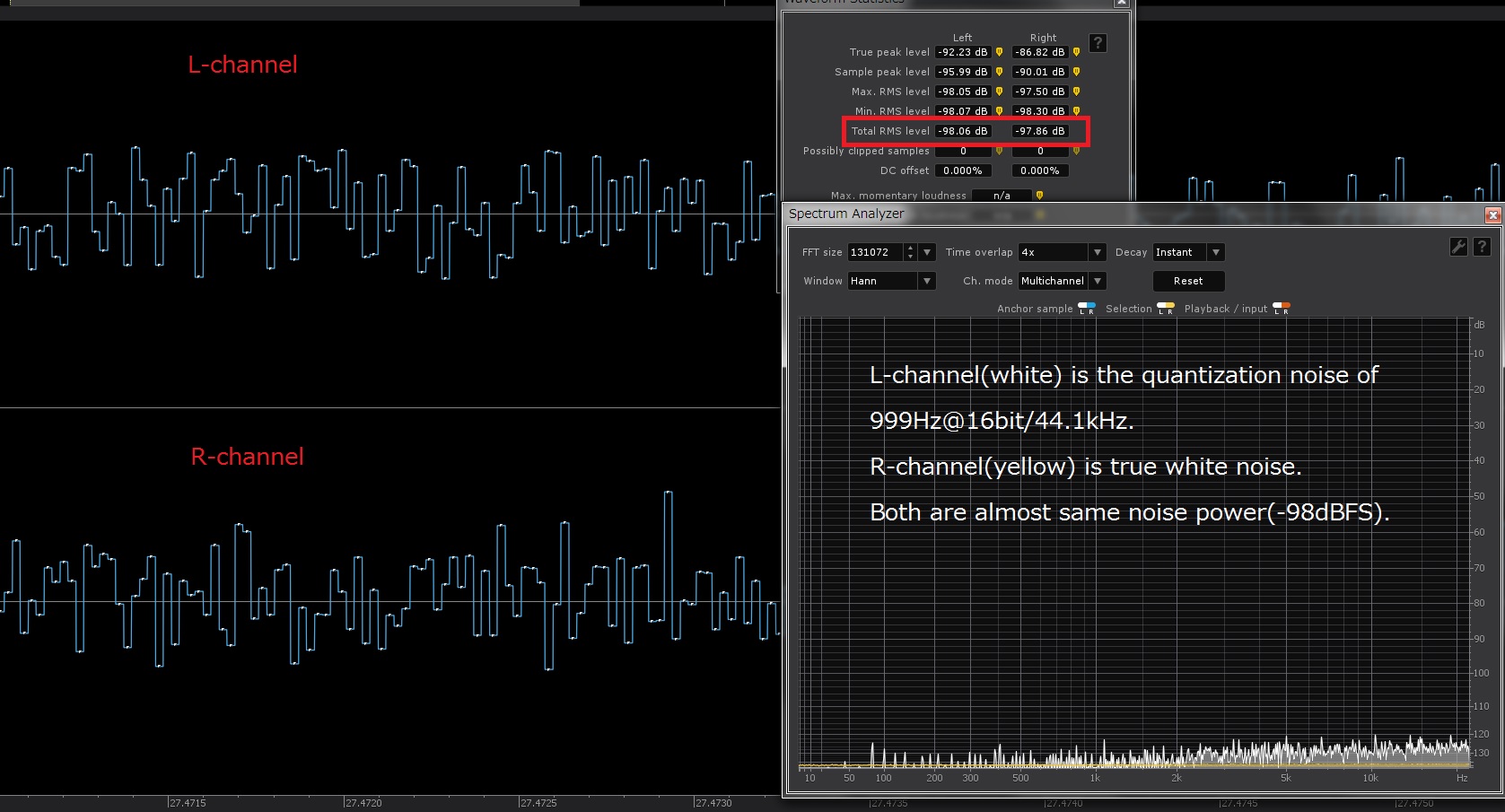Jump to Right Min. RMS level marker
The height and width of the screenshot is (812, 1505).
1076,111
